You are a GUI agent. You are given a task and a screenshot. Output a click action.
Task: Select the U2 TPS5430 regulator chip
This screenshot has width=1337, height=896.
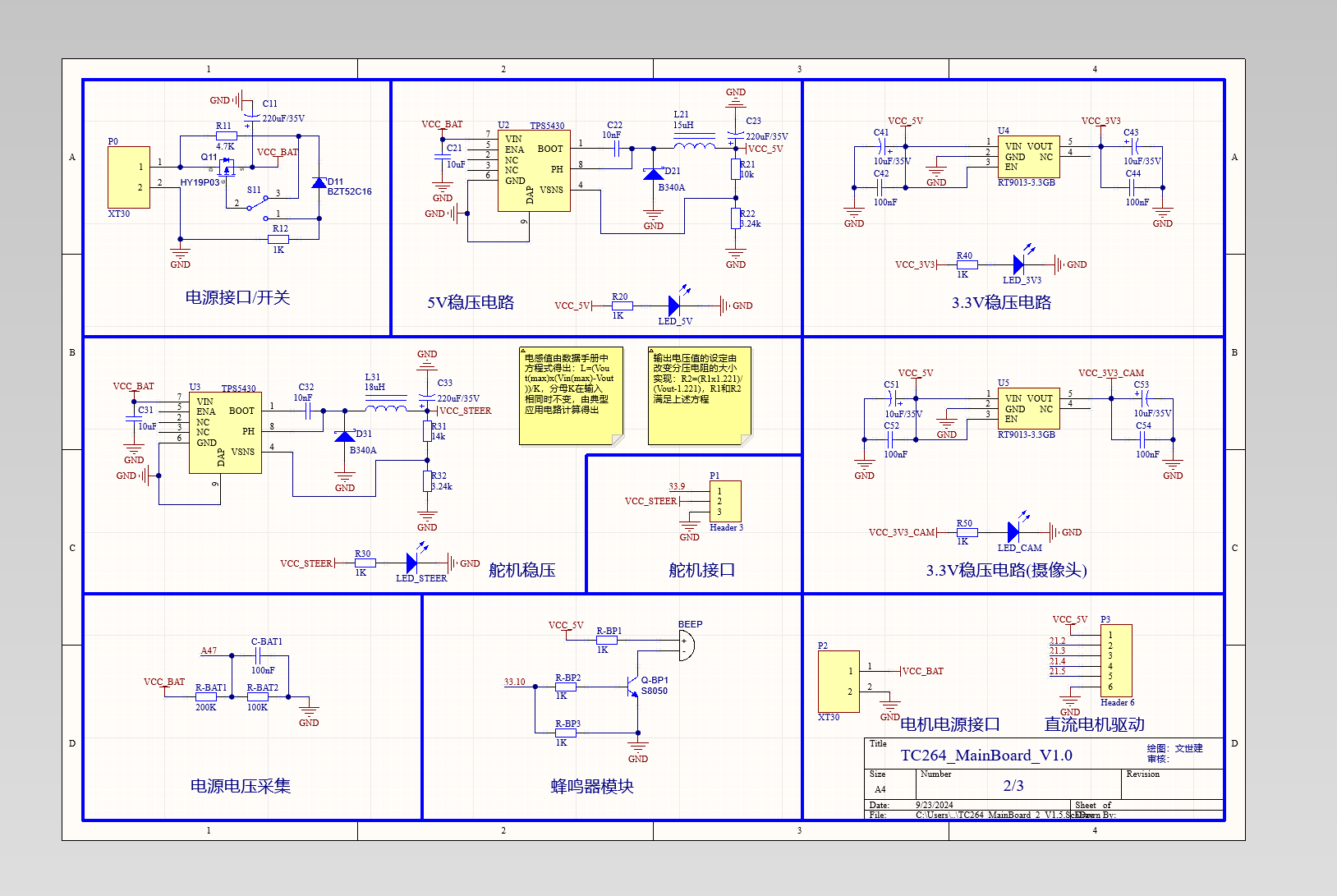coord(534,171)
